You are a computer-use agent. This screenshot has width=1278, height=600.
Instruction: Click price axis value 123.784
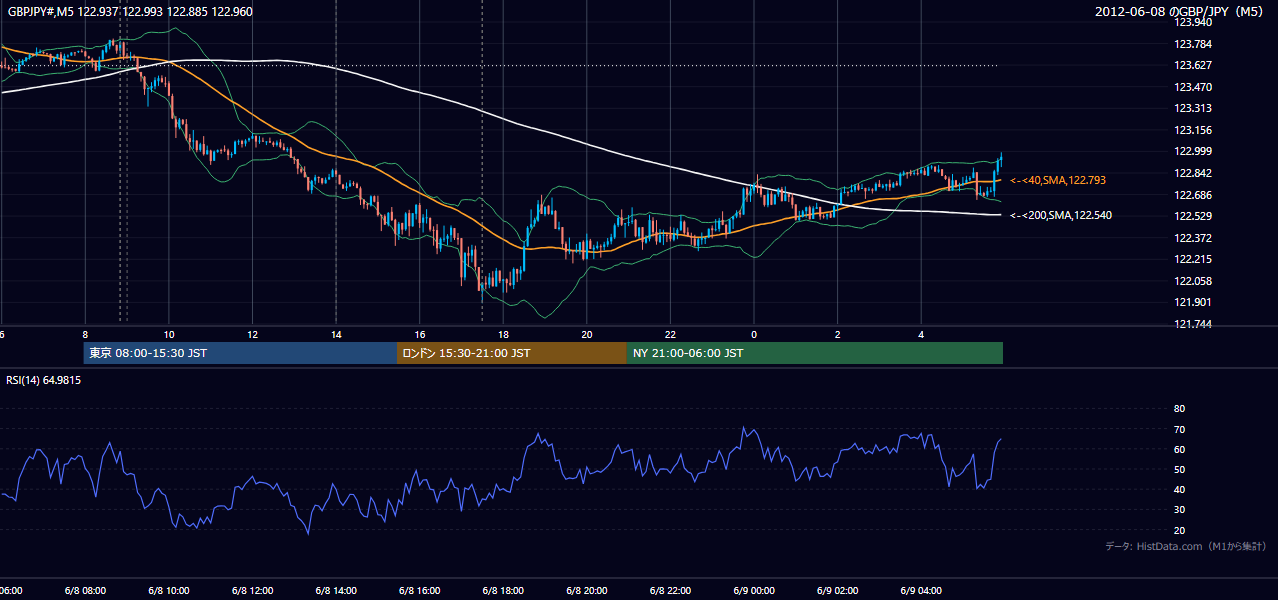(1192, 44)
